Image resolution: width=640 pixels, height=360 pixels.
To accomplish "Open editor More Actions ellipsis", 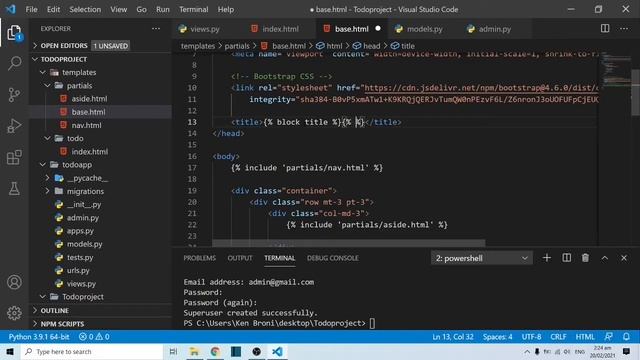I will [x=624, y=29].
